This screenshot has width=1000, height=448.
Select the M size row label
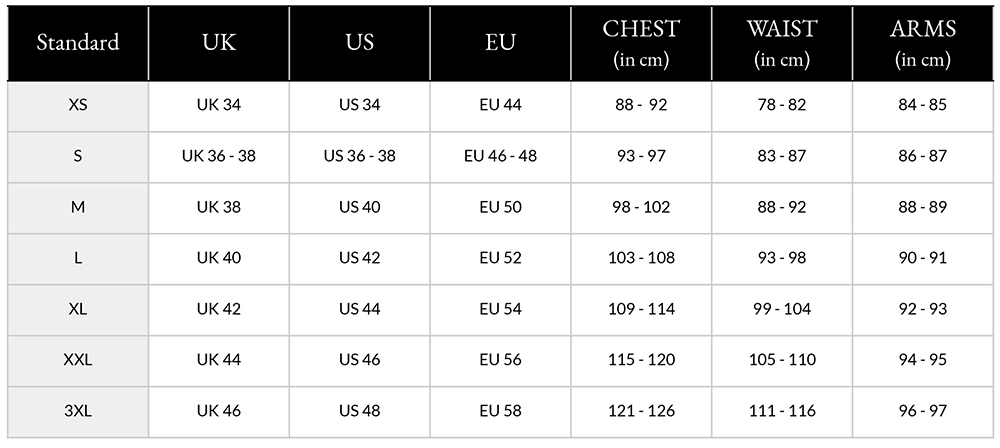(x=78, y=207)
